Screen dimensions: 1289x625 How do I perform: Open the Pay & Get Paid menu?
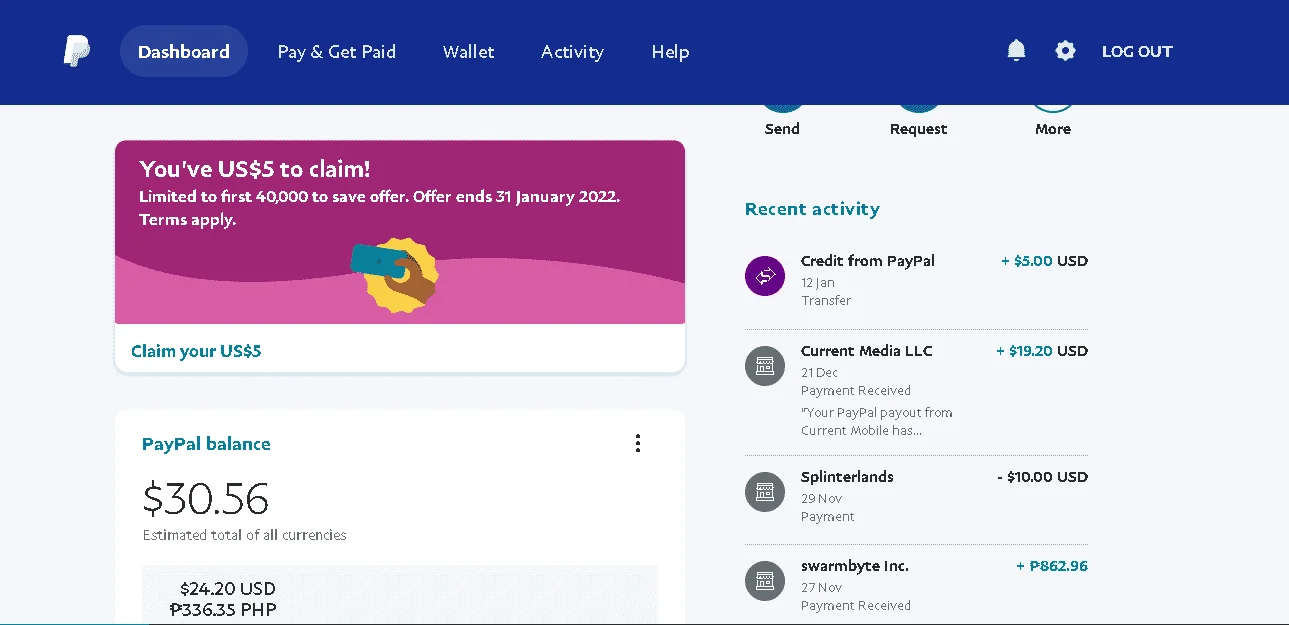(x=337, y=51)
